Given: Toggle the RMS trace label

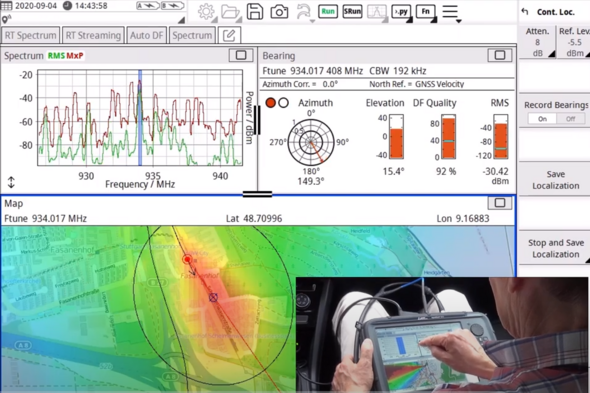Looking at the screenshot, I should [x=56, y=56].
